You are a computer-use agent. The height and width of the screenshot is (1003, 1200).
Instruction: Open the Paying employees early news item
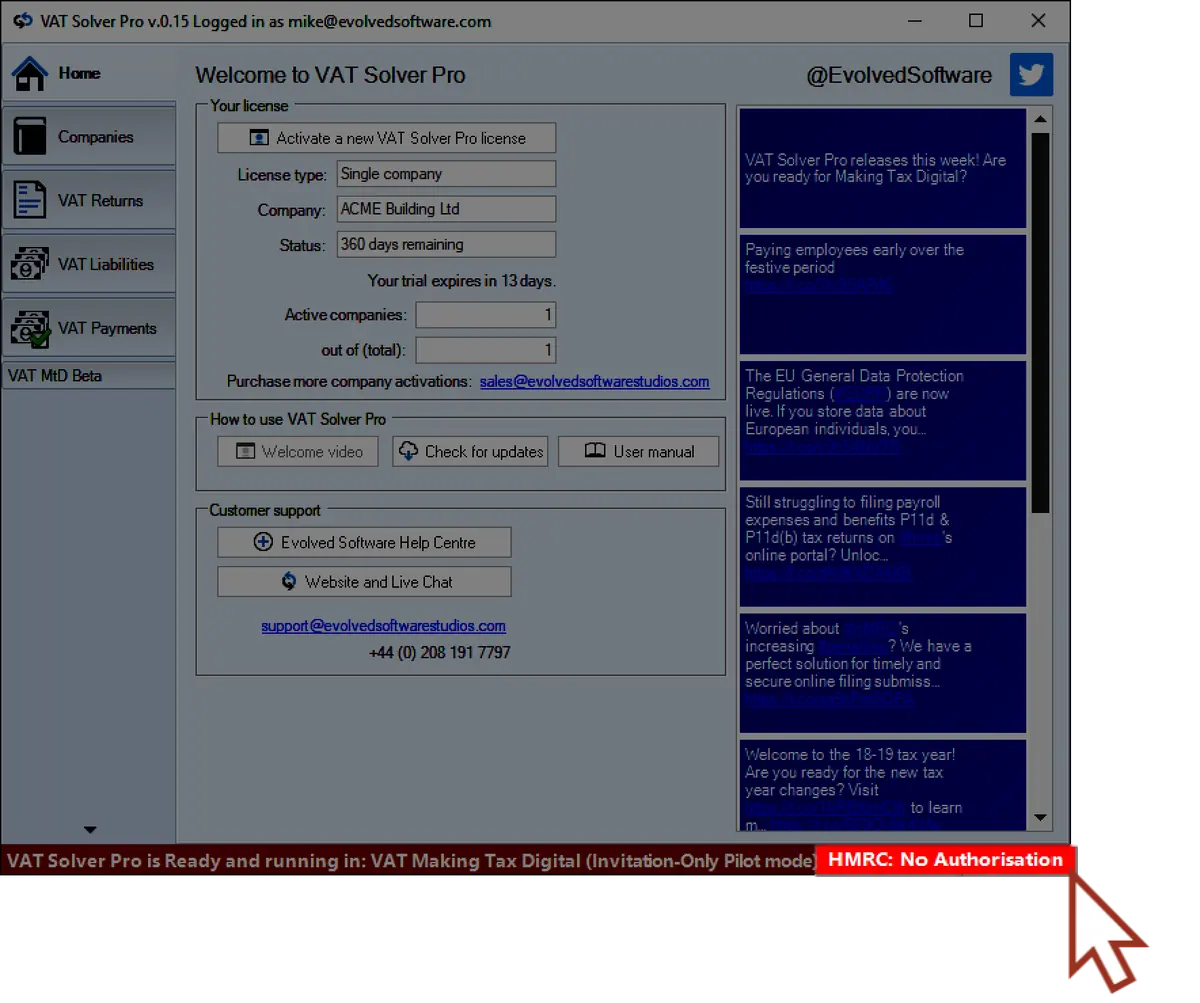pyautogui.click(x=882, y=293)
